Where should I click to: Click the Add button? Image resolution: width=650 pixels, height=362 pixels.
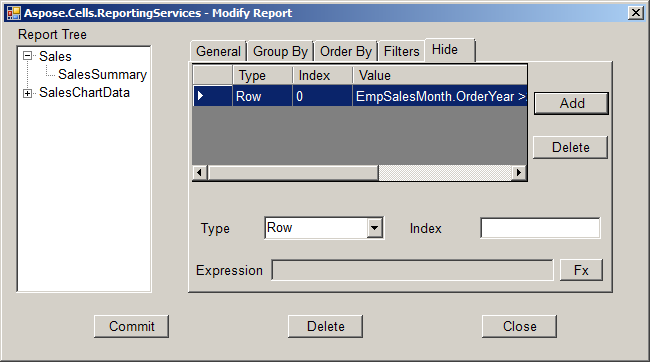click(x=571, y=103)
